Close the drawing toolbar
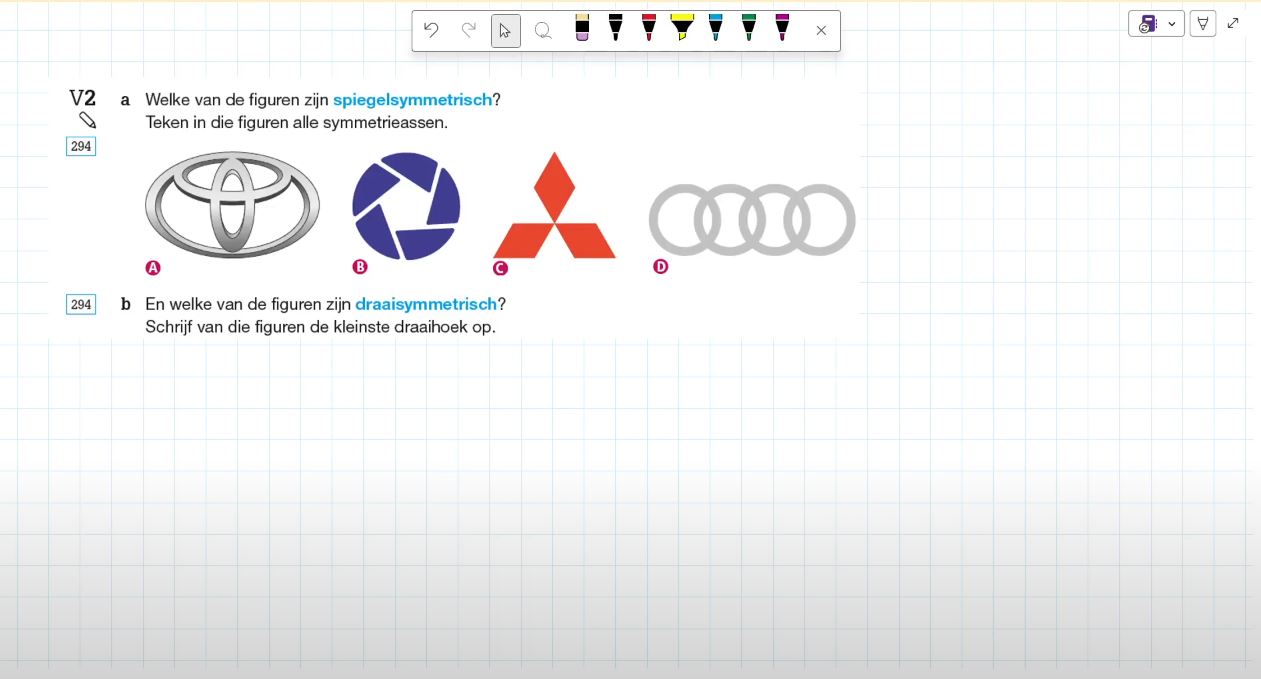Image resolution: width=1261 pixels, height=679 pixels. pos(821,31)
